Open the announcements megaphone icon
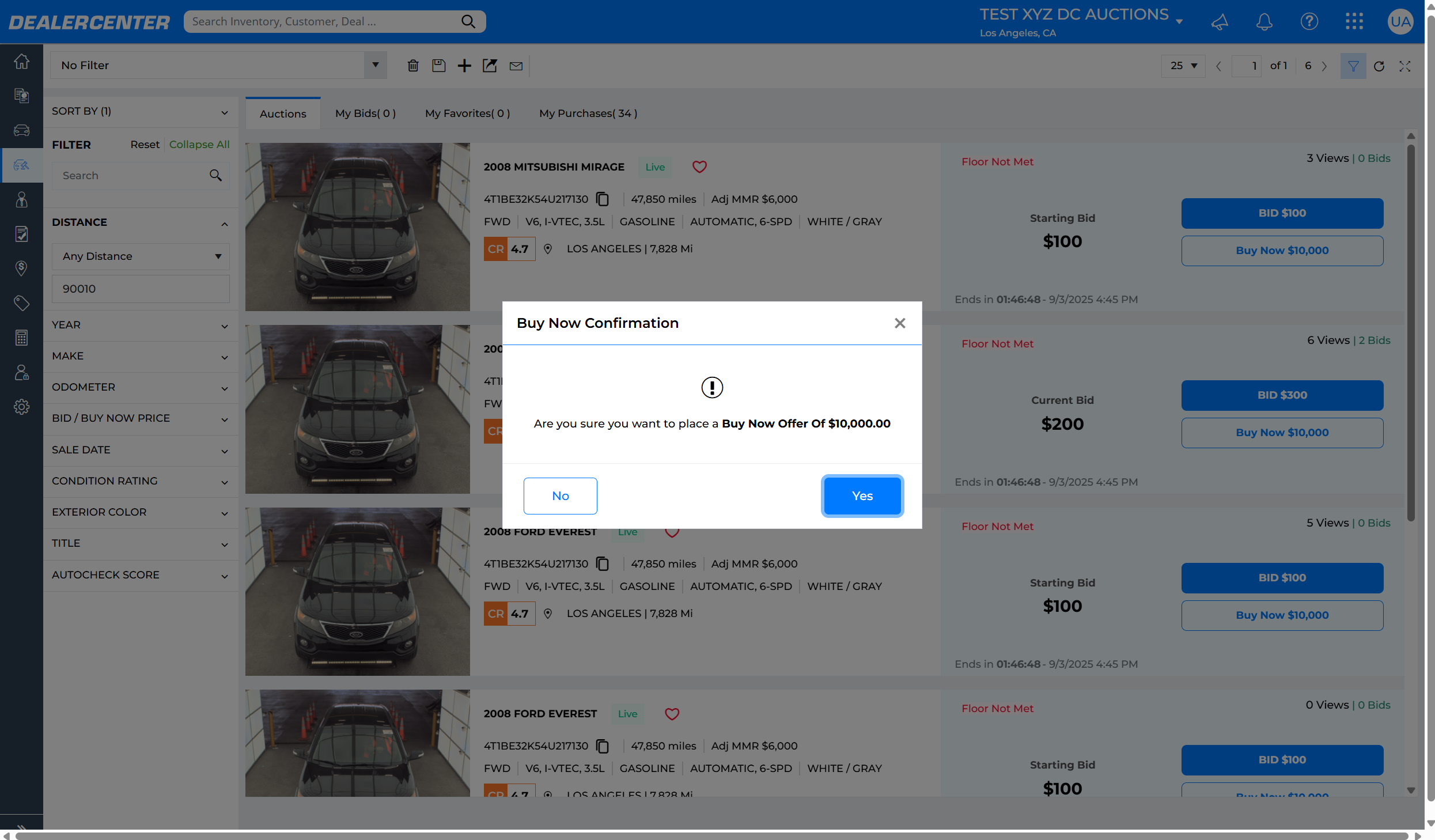 pos(1220,22)
